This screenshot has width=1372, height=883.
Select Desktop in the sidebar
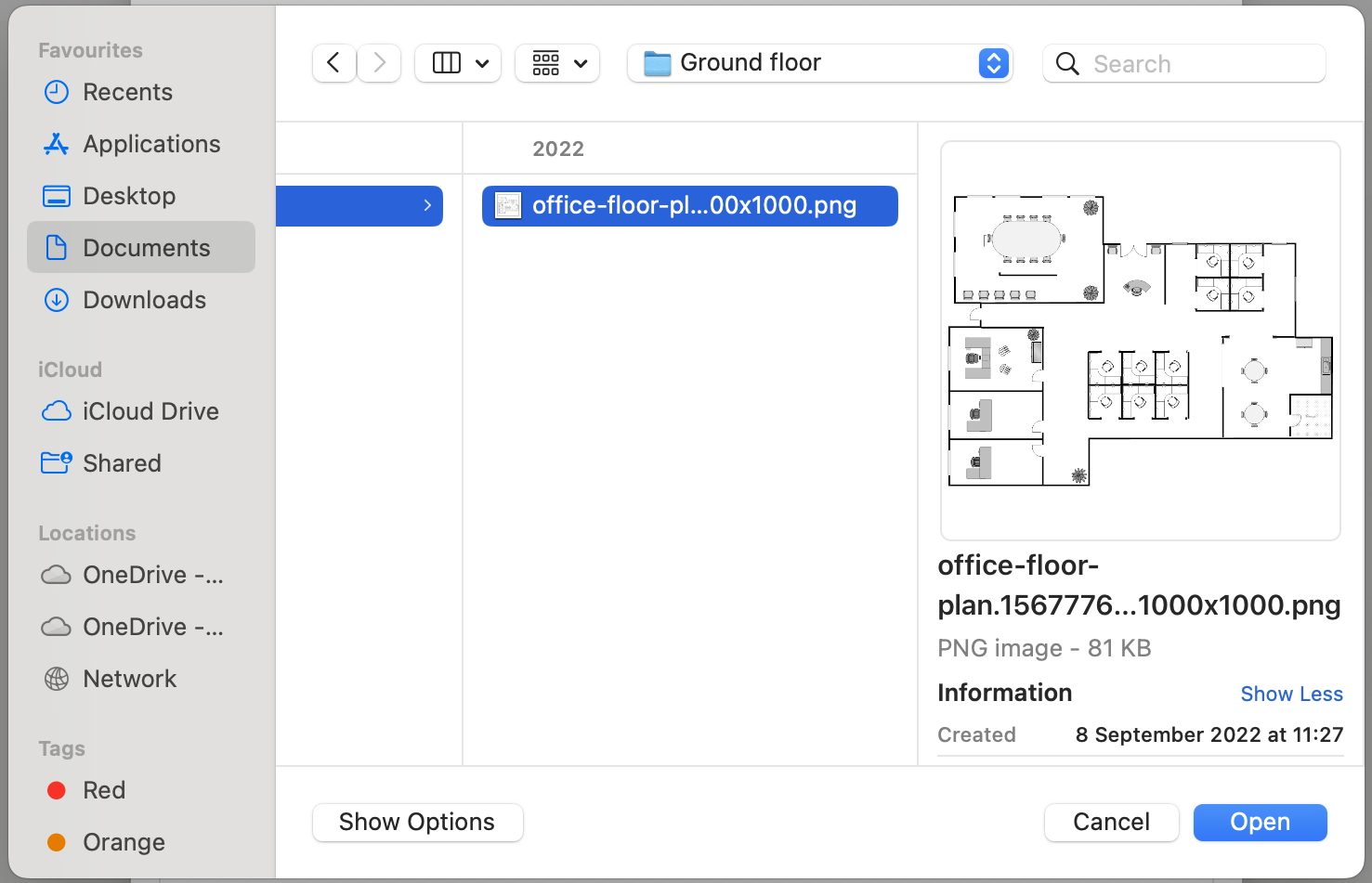(x=129, y=196)
